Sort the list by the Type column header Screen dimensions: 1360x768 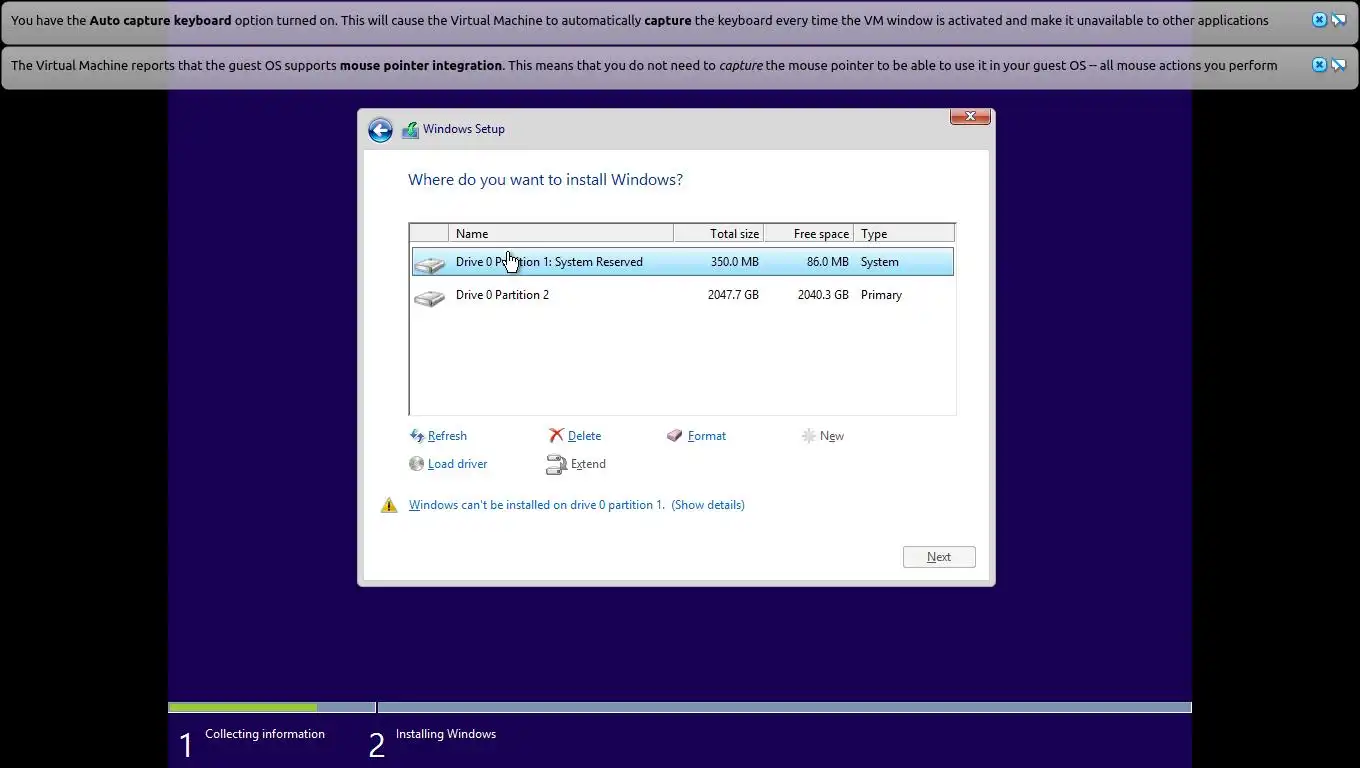pos(904,234)
